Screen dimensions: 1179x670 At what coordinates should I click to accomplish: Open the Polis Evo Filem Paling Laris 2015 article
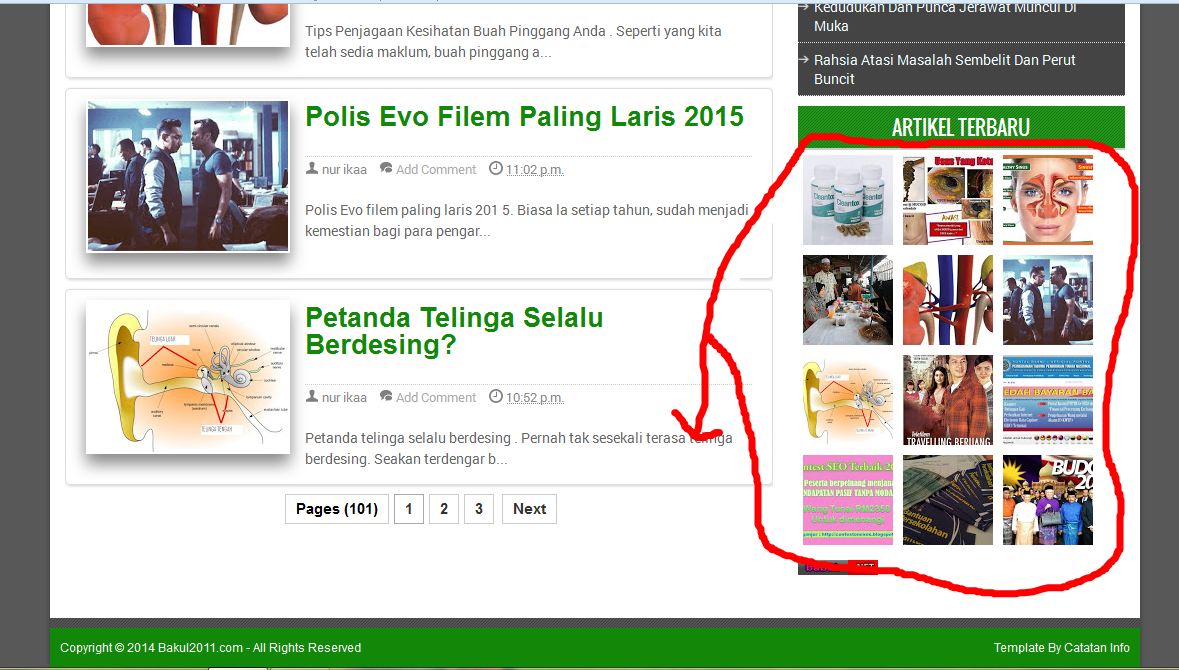coord(524,117)
